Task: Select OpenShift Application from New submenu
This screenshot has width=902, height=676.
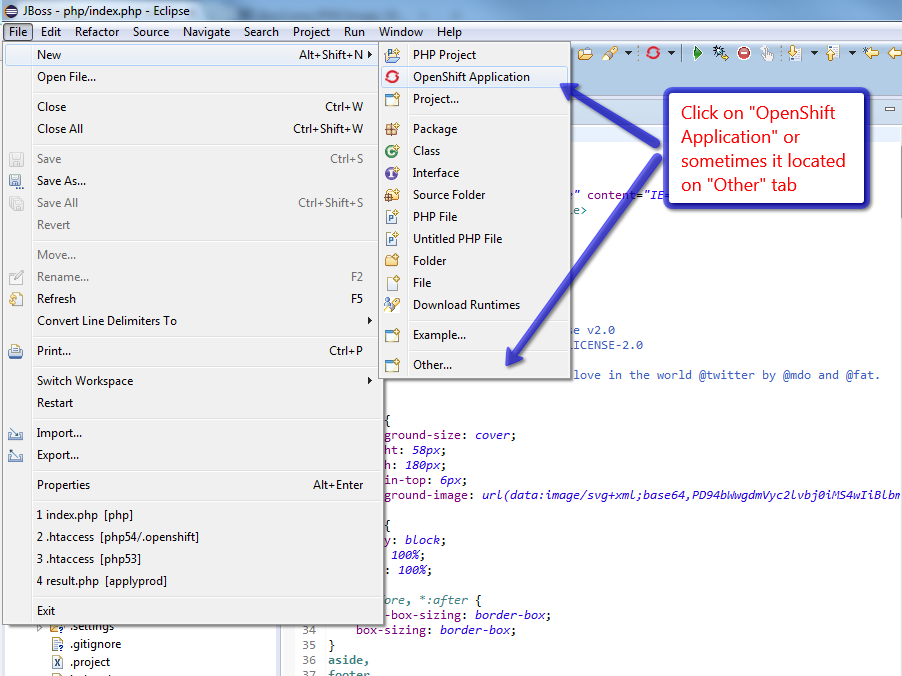Action: pos(471,77)
